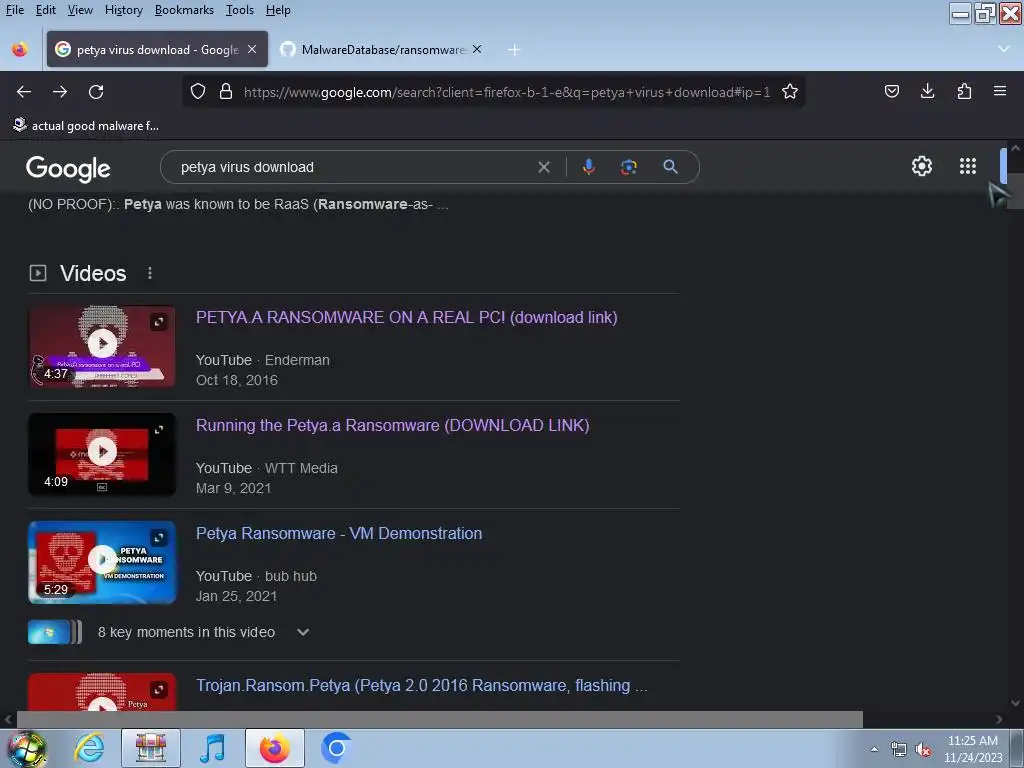Screen dimensions: 1024x768
Task: Play the bub hub 5:29 thumbnail
Action: (x=102, y=562)
